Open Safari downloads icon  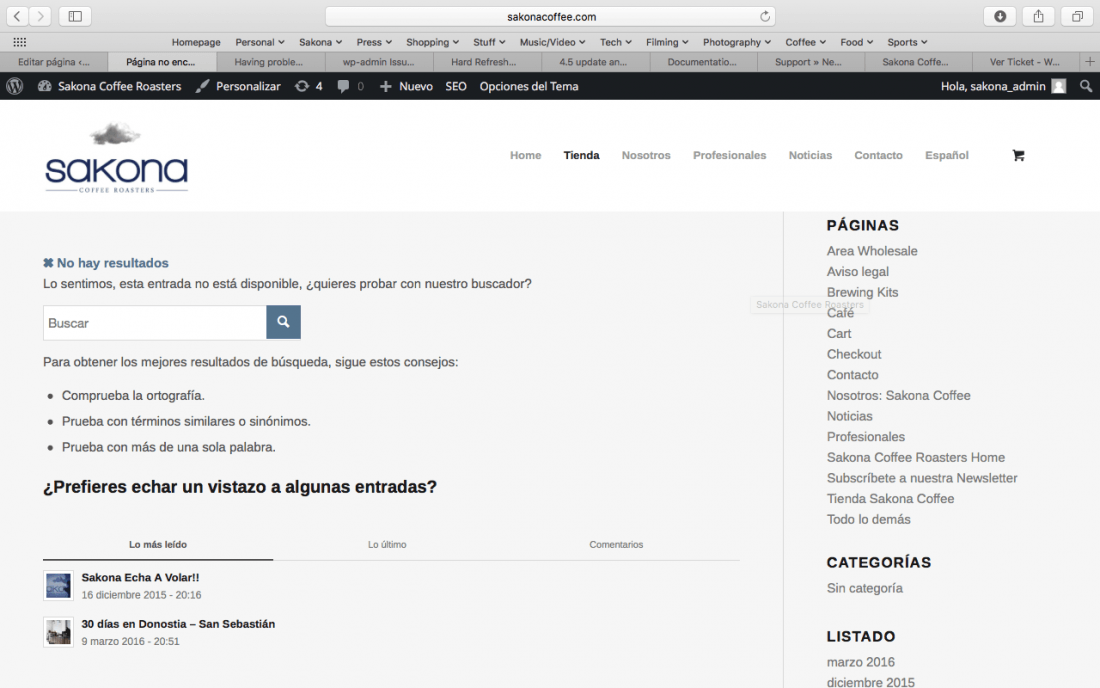[x=1000, y=16]
